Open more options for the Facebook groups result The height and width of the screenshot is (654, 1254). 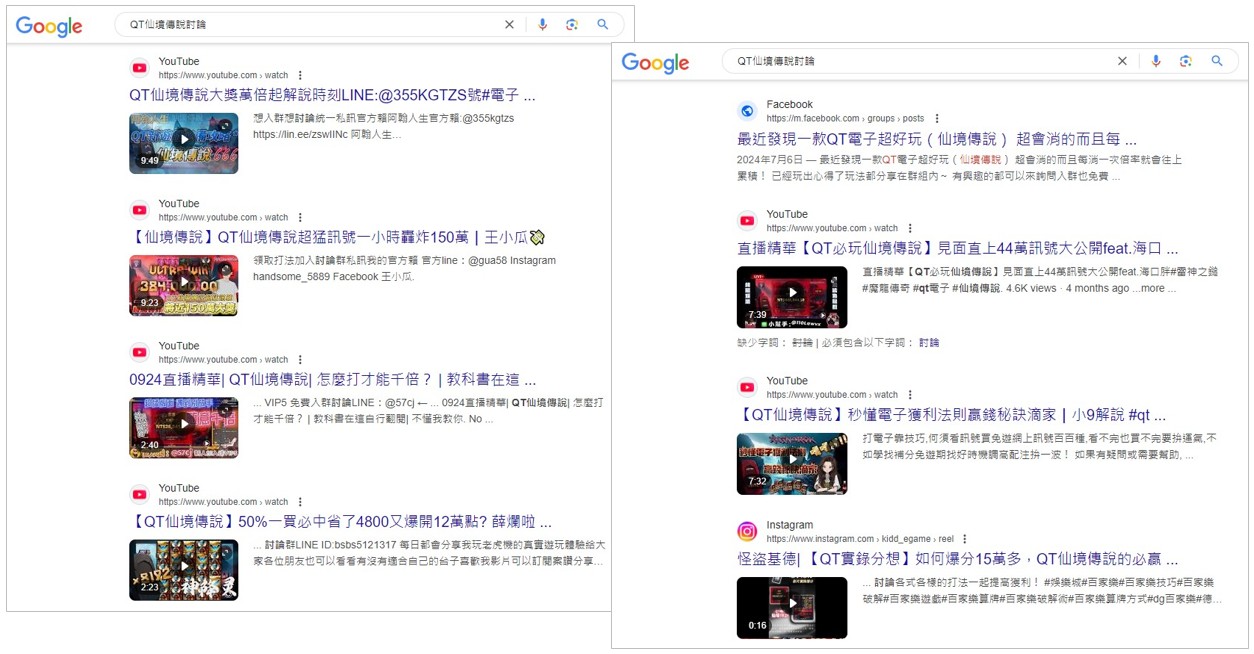click(x=937, y=118)
